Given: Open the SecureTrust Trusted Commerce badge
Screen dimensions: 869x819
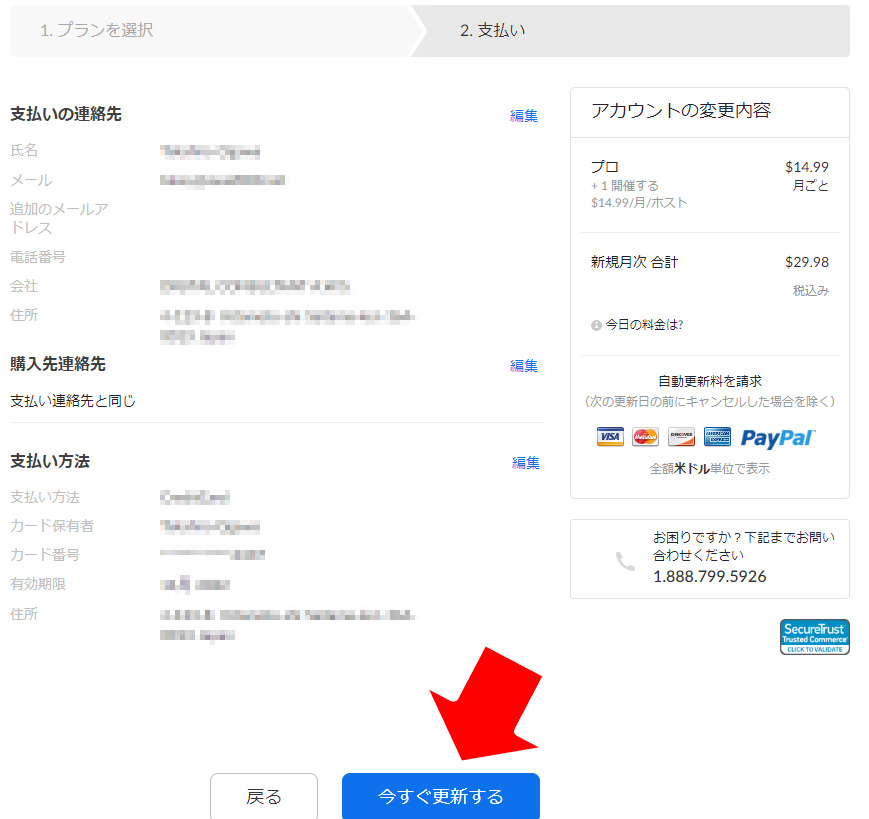Looking at the screenshot, I should point(814,637).
